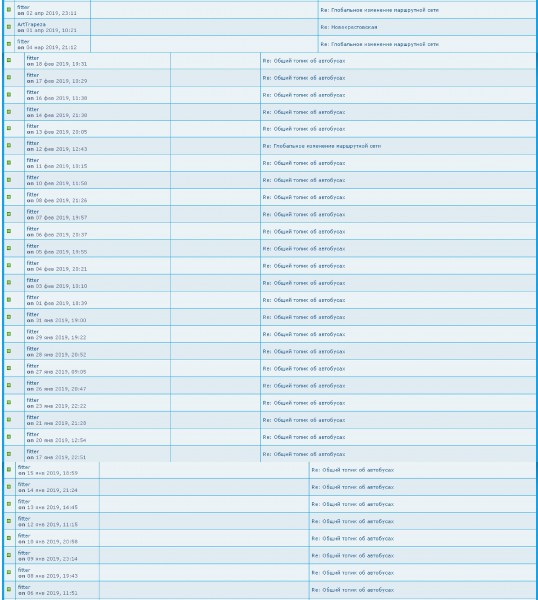Click green post icon for 17 фев 2019 row
The image size is (538, 600).
(9, 78)
